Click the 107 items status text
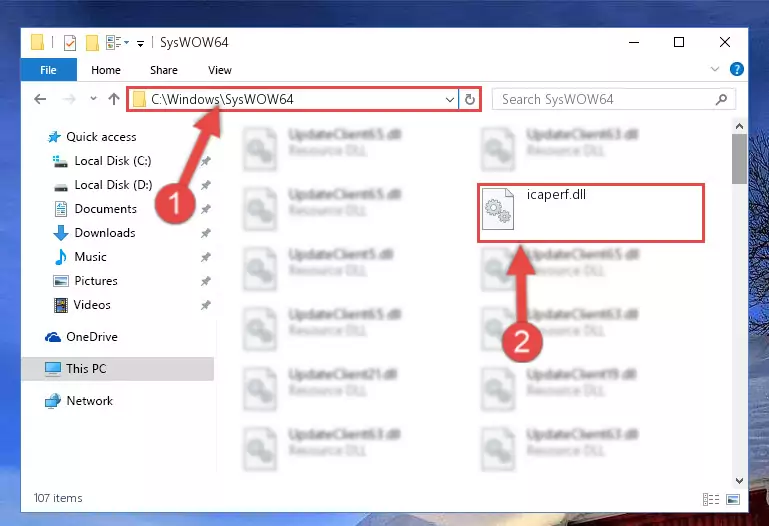This screenshot has width=769, height=526. [x=58, y=498]
